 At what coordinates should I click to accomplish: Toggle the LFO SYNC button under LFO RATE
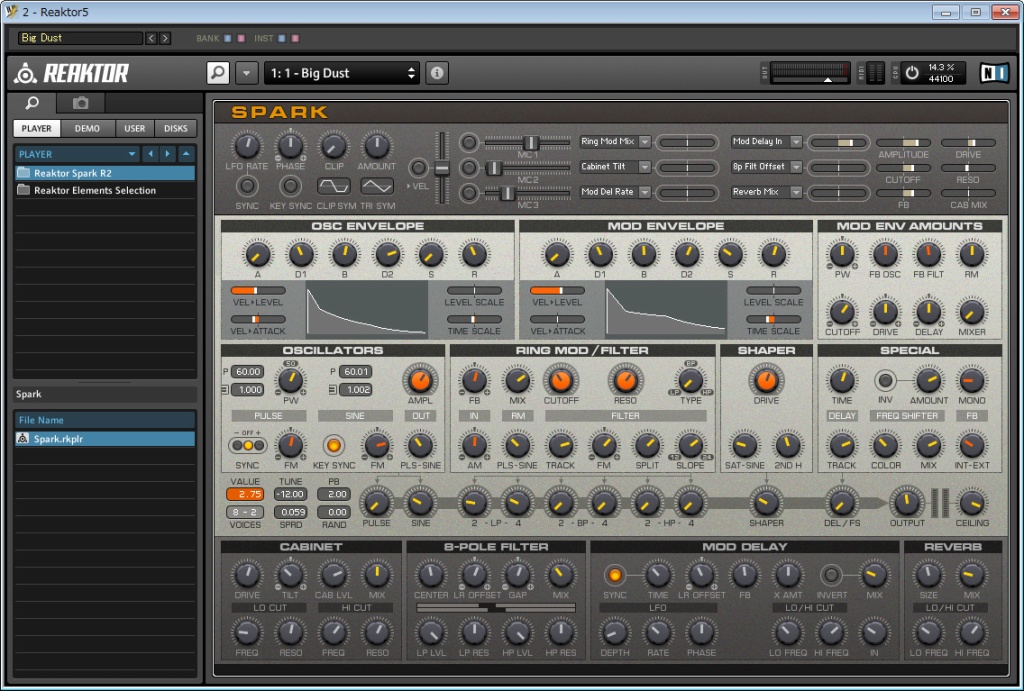[x=247, y=186]
